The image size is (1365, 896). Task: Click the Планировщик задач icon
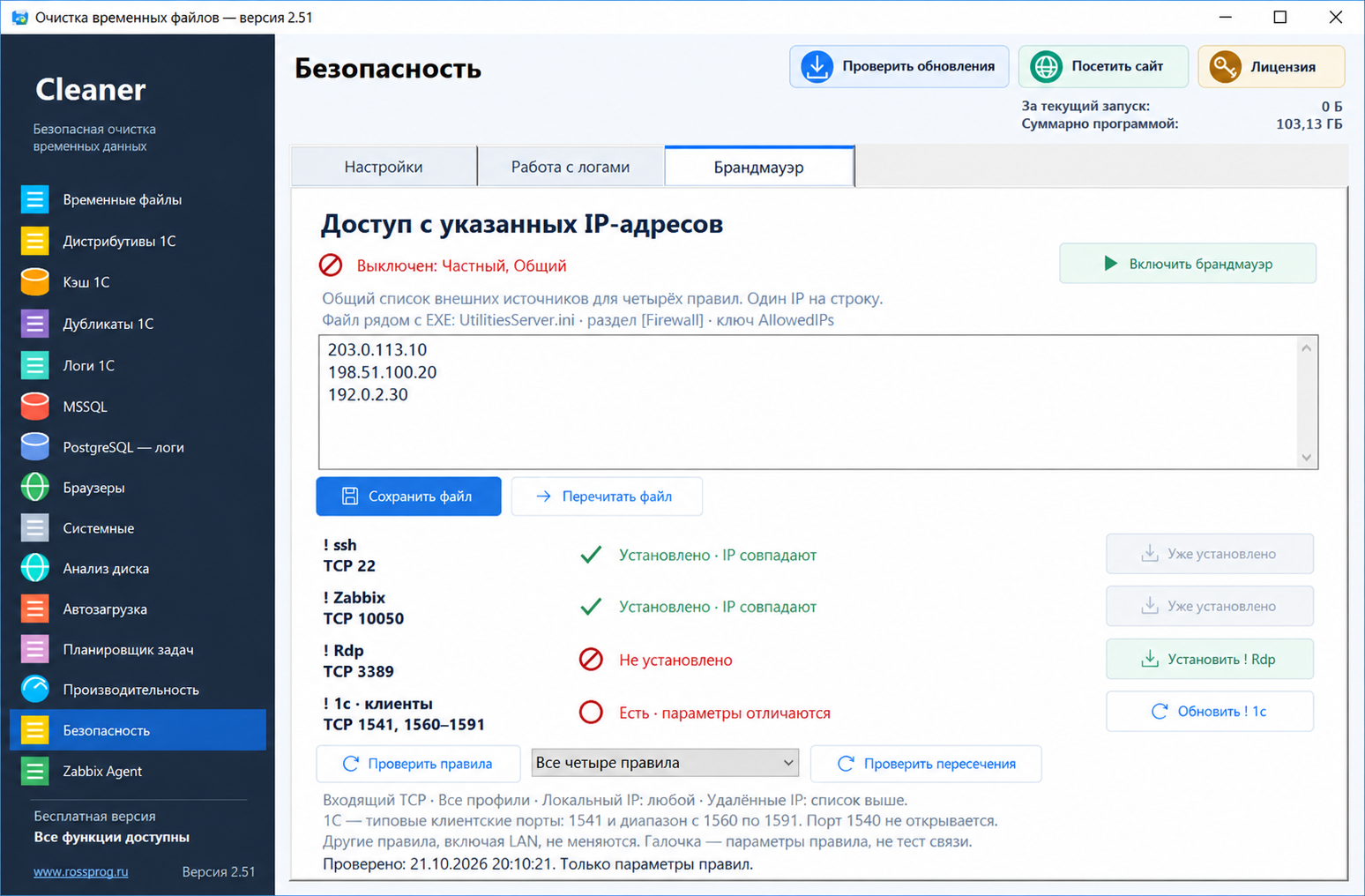[x=34, y=650]
